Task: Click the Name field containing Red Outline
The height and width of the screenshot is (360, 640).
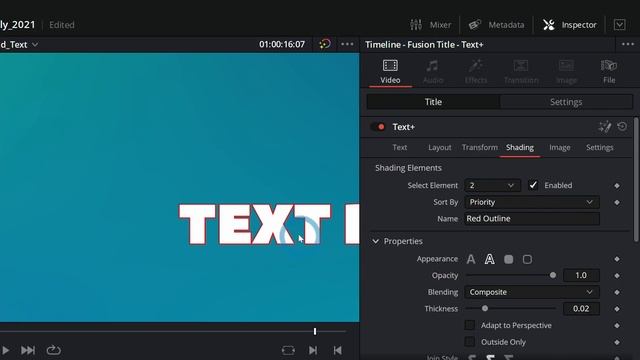Action: click(532, 219)
